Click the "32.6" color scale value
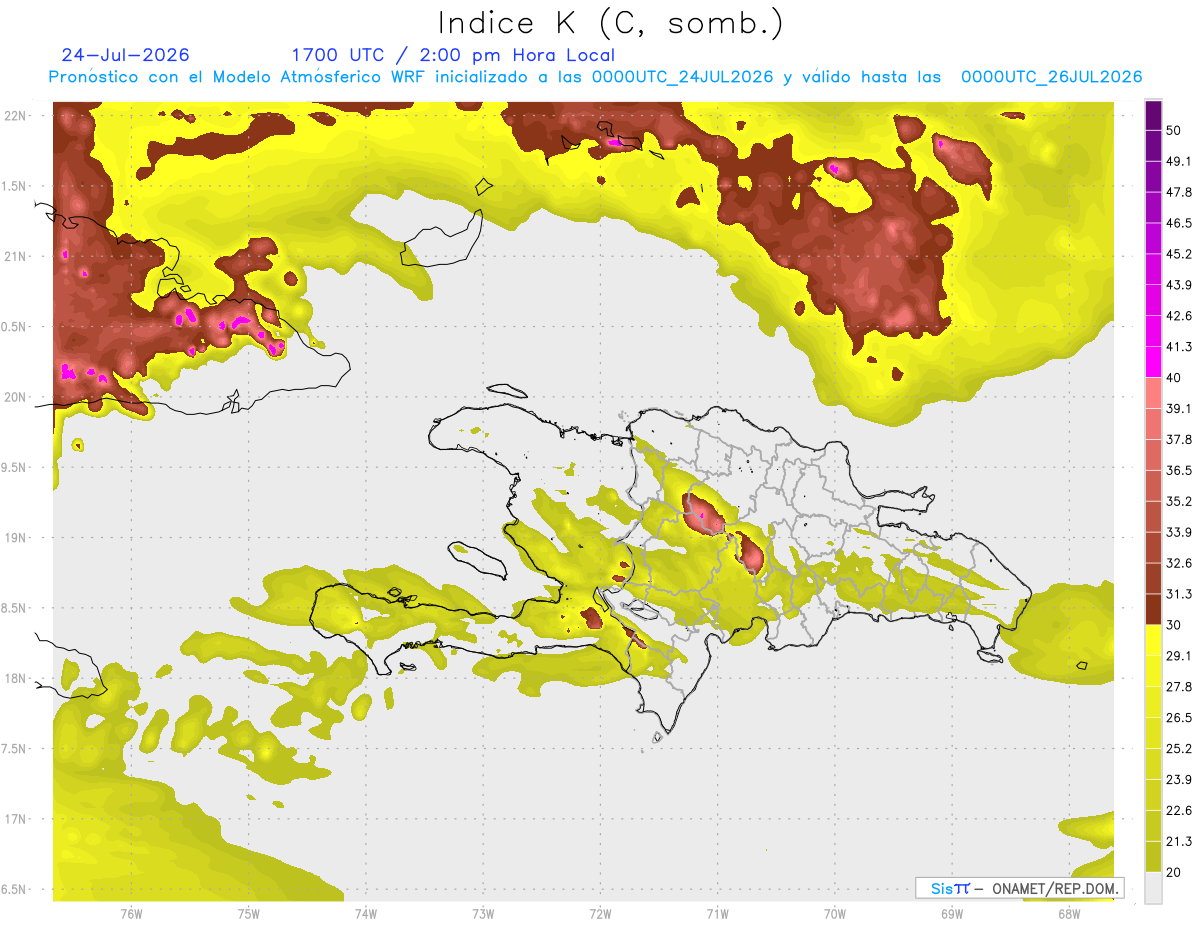1200x927 pixels. pyautogui.click(x=1178, y=563)
